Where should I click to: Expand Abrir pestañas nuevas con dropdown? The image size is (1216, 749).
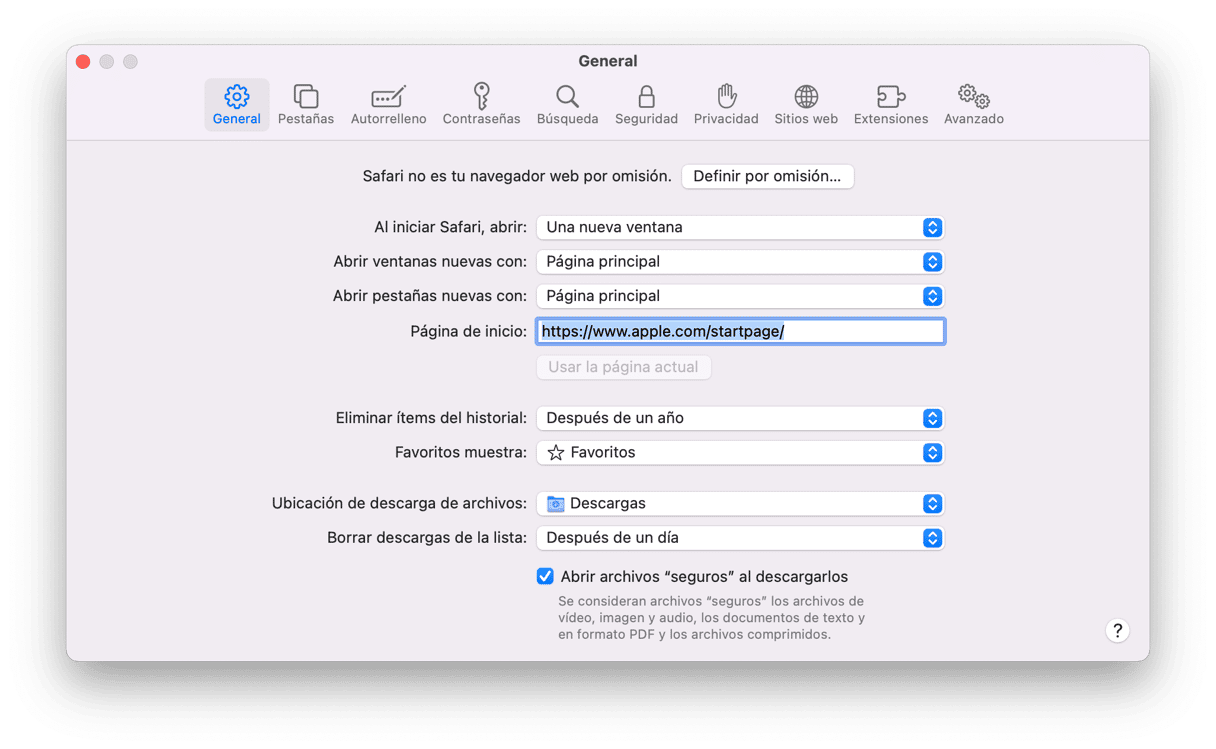(740, 296)
